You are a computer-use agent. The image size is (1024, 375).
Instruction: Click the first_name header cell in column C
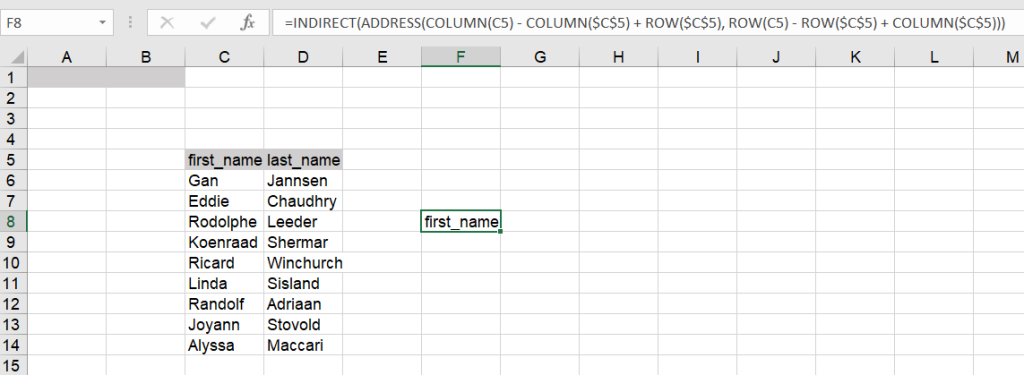pos(224,159)
